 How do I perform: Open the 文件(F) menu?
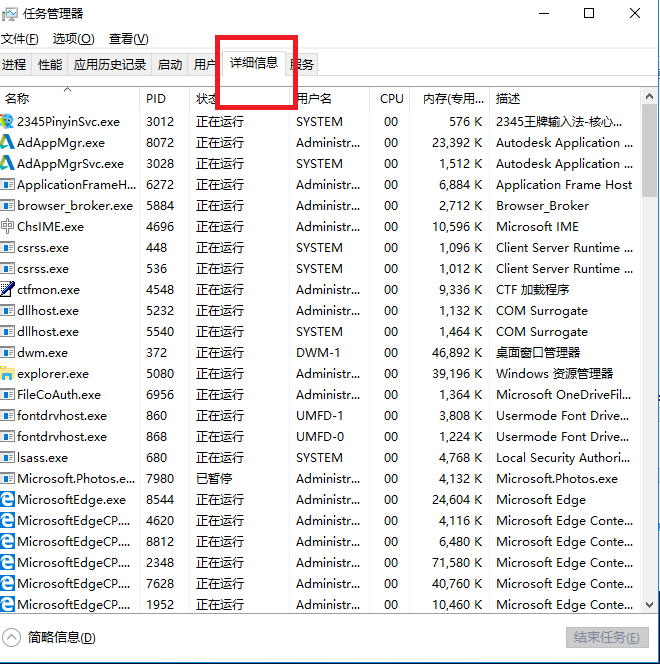pyautogui.click(x=20, y=39)
